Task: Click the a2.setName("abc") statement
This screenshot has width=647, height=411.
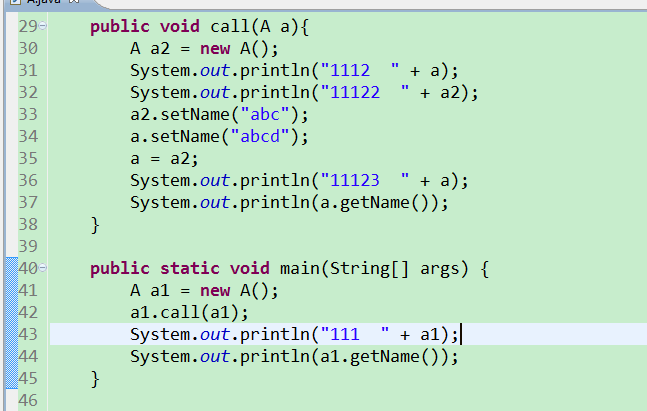Action: pos(219,114)
